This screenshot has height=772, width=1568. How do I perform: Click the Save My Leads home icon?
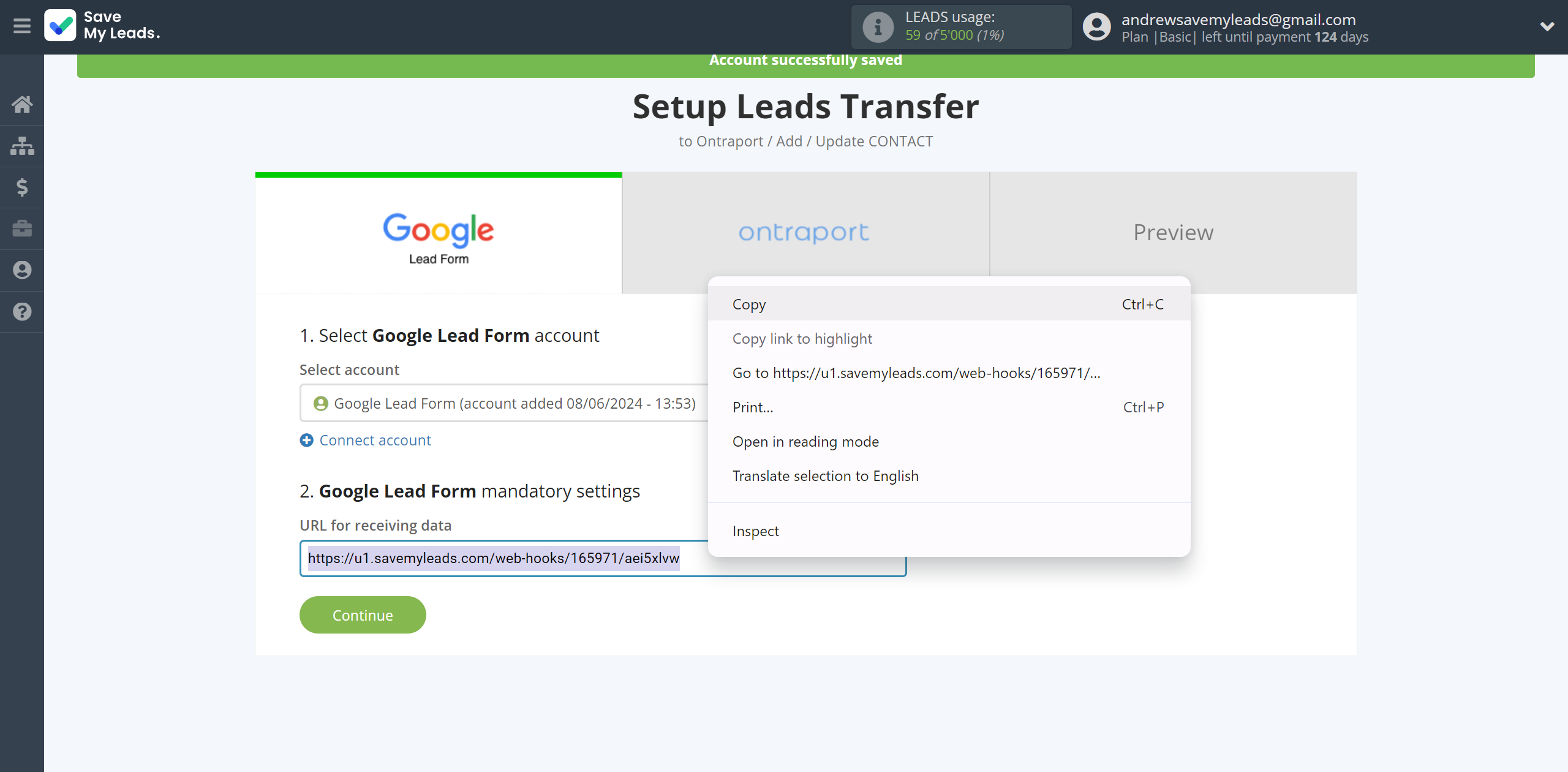[22, 103]
